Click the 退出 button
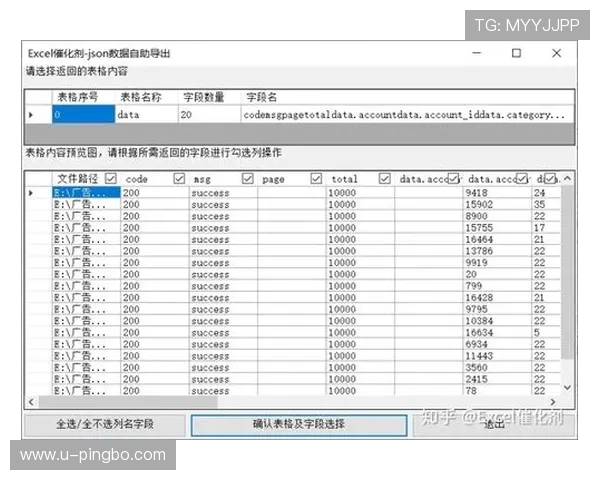 (494, 424)
